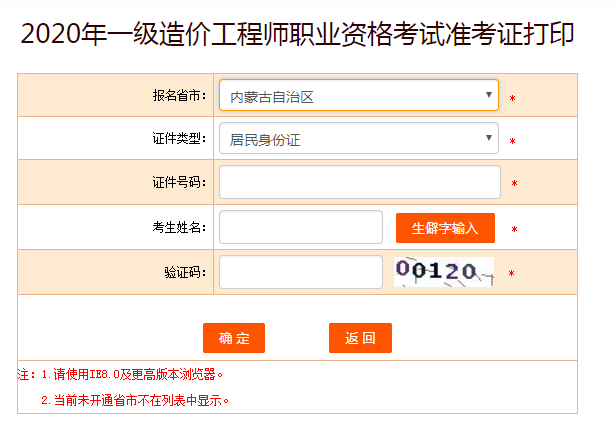Click the note about 未开通省市
Viewport: 616px width, 436px height.
pyautogui.click(x=135, y=400)
